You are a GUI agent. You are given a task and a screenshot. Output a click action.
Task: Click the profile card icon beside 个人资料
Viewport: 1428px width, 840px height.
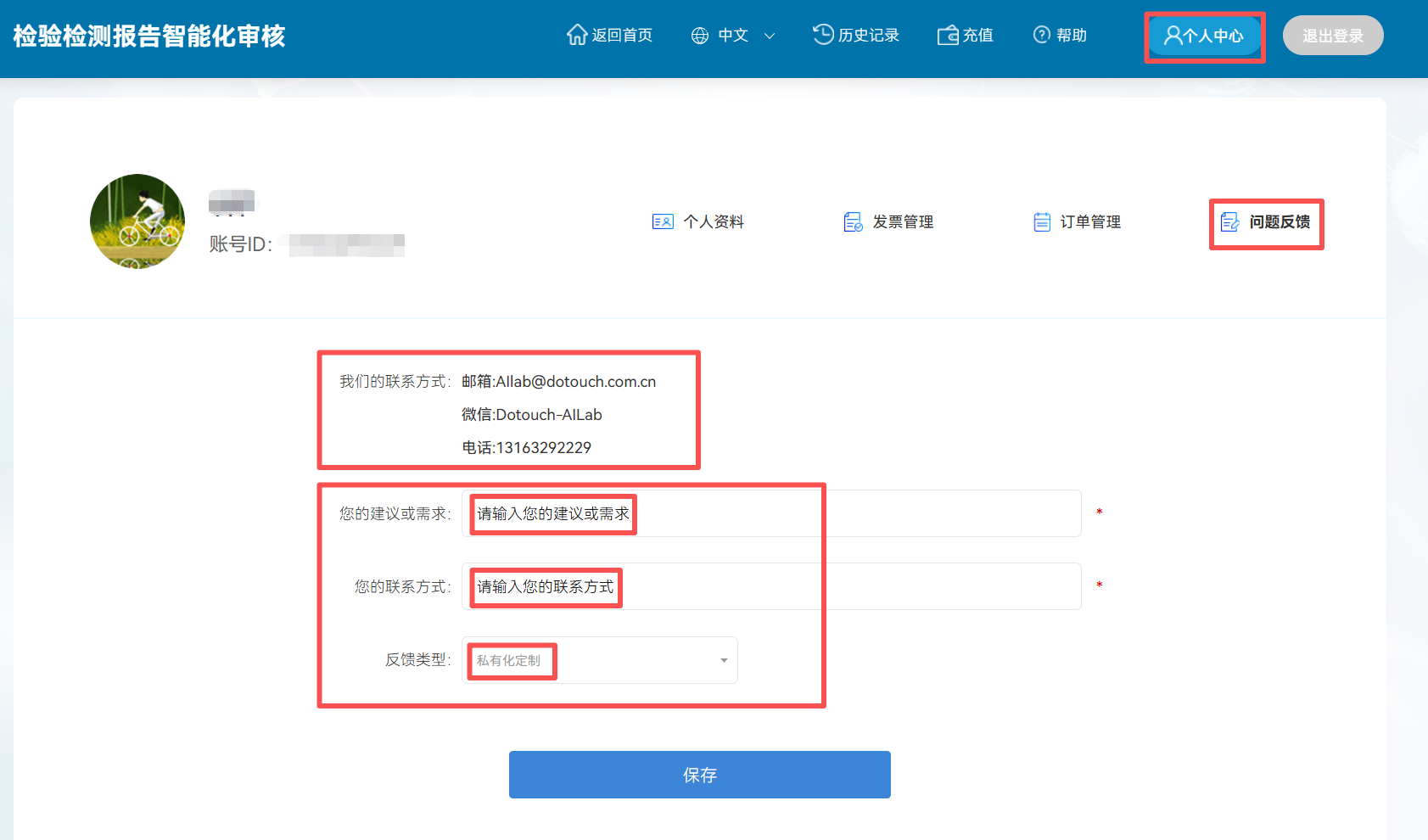coord(663,222)
